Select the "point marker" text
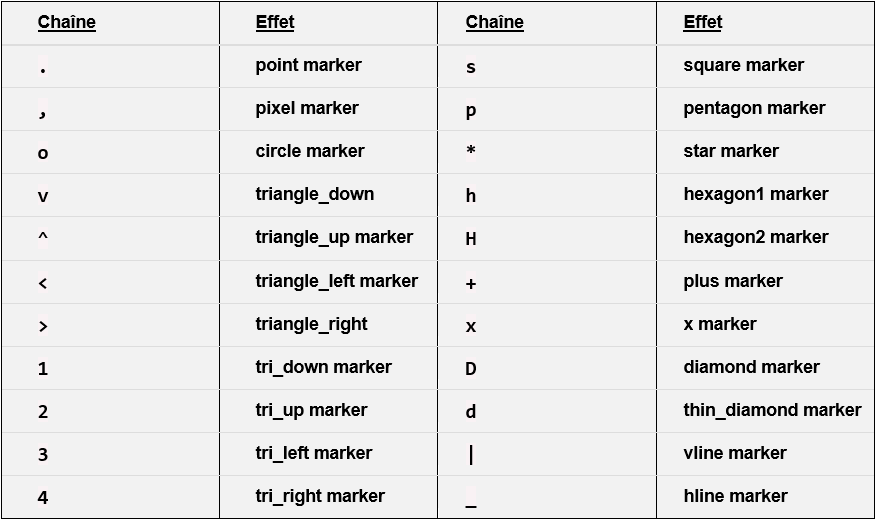This screenshot has height=521, width=877. [308, 65]
